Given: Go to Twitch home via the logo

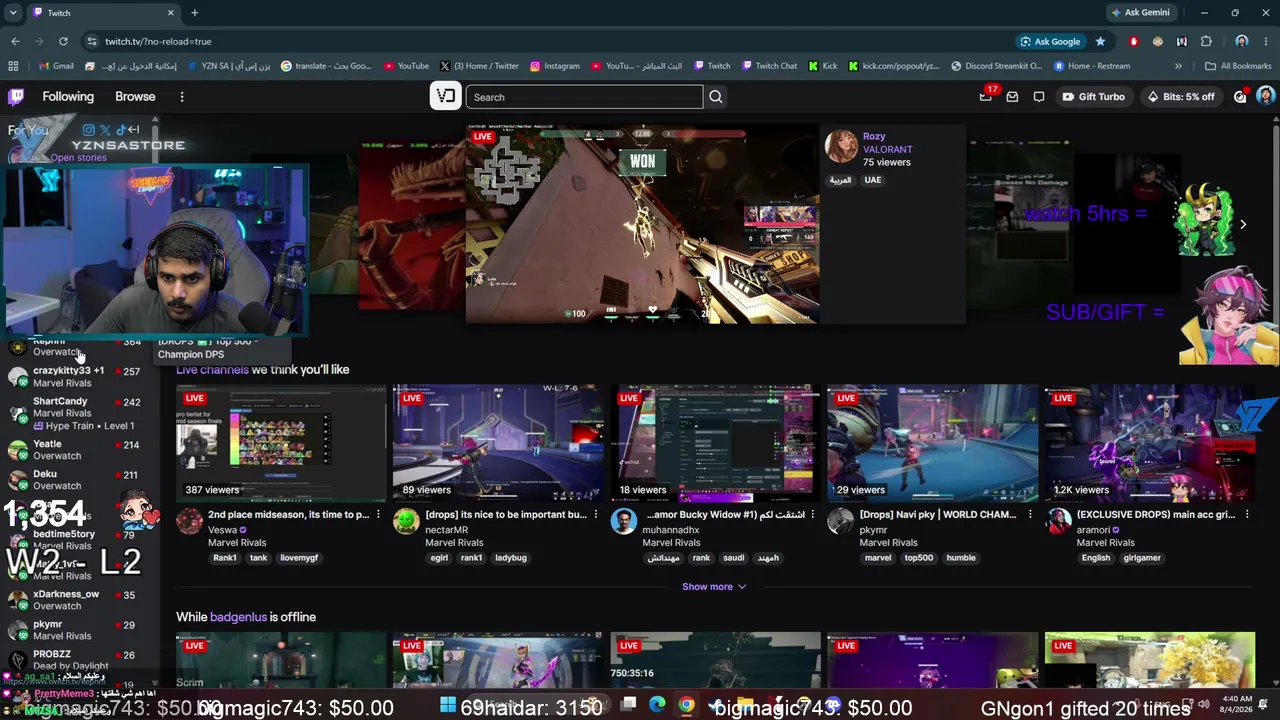Looking at the screenshot, I should pyautogui.click(x=16, y=97).
